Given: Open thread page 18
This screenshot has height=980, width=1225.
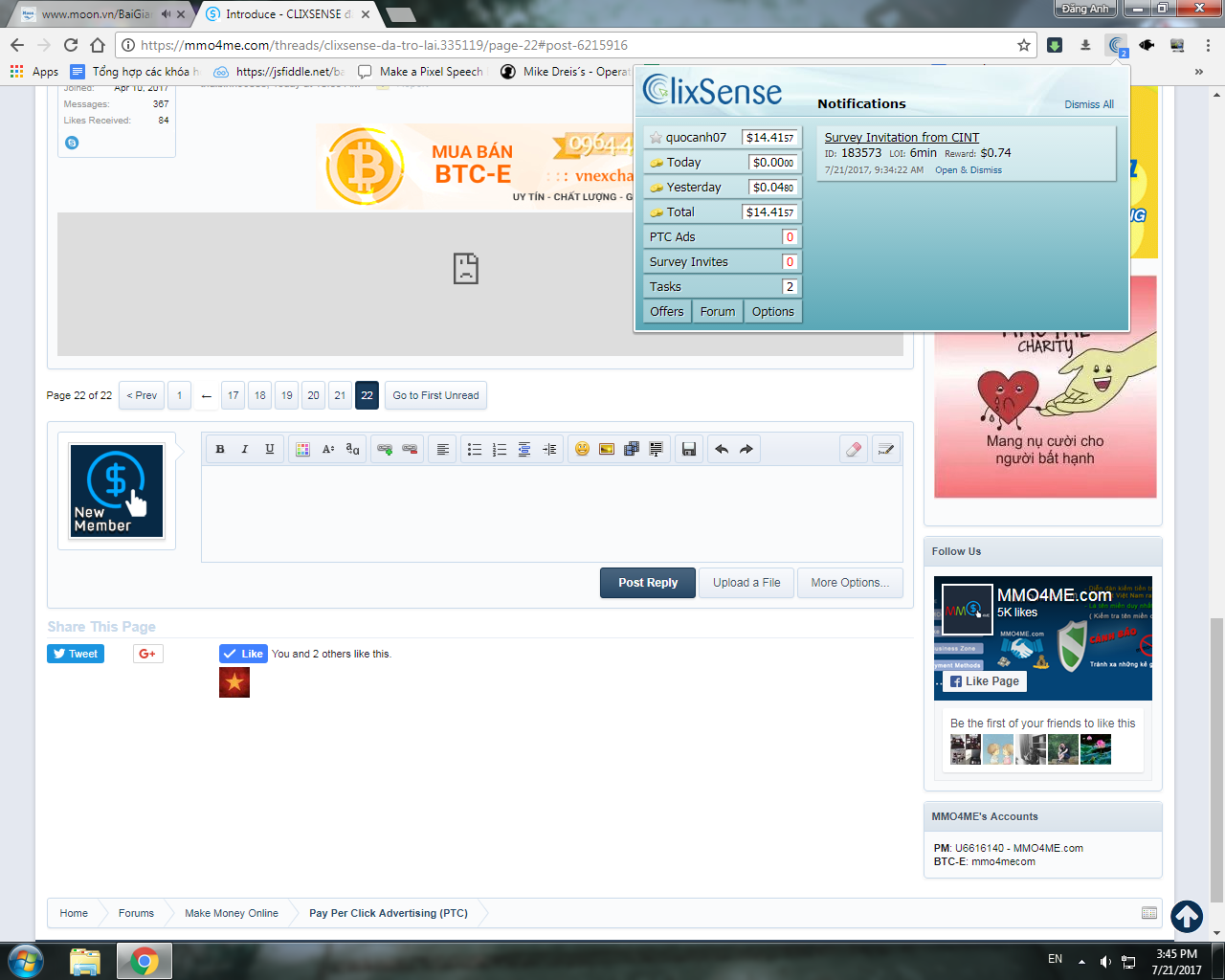Looking at the screenshot, I should (260, 395).
